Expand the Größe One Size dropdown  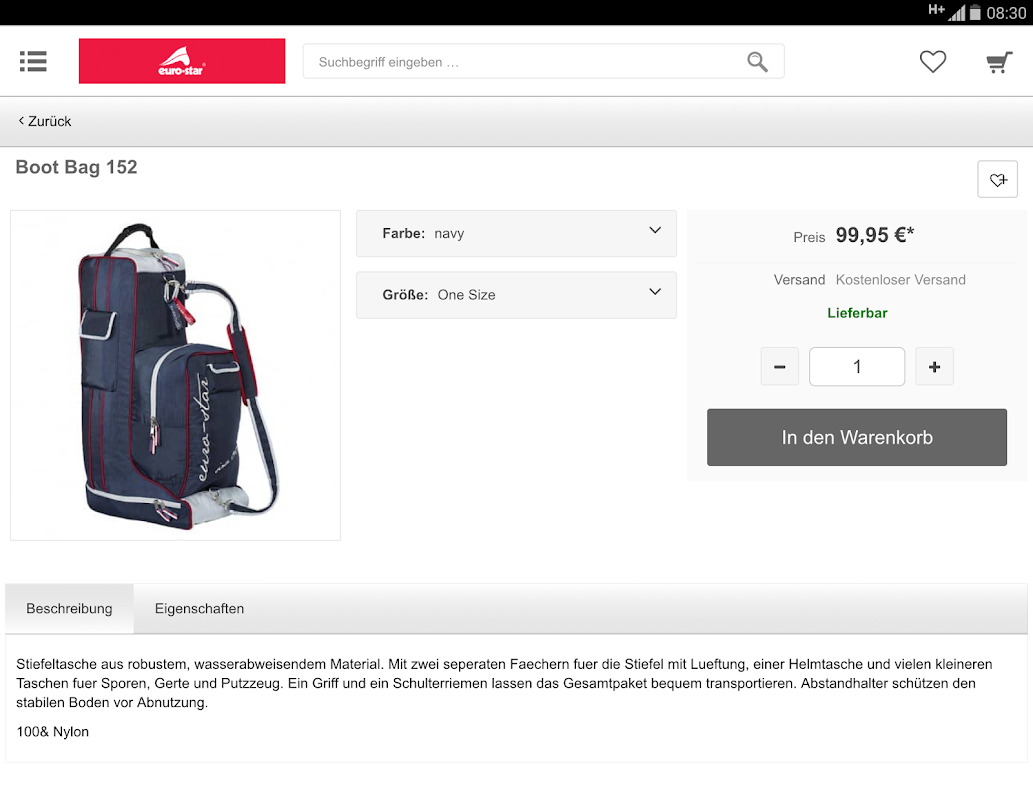coord(516,295)
